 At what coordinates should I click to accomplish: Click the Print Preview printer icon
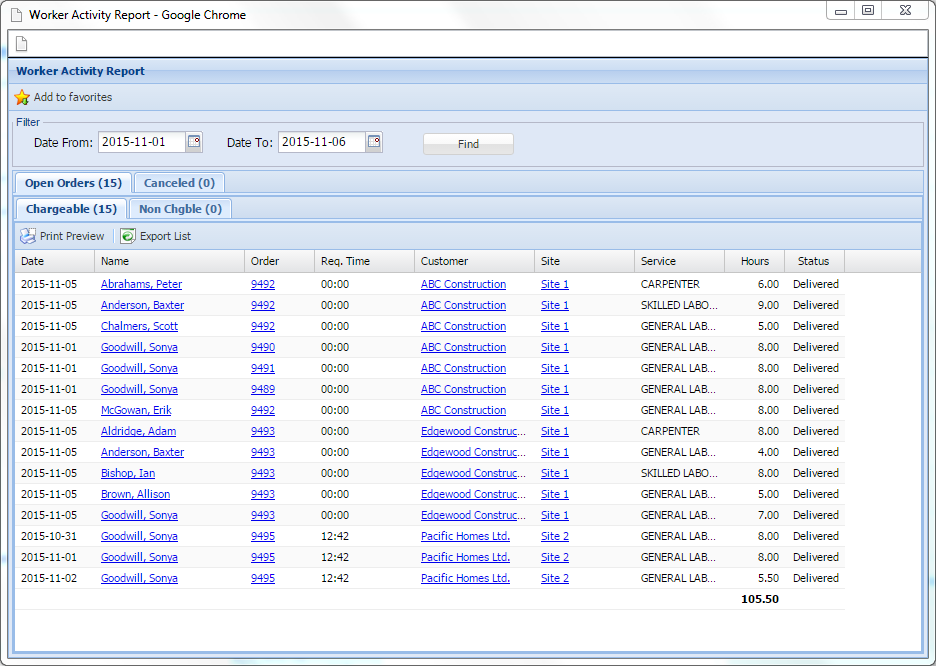pos(28,236)
